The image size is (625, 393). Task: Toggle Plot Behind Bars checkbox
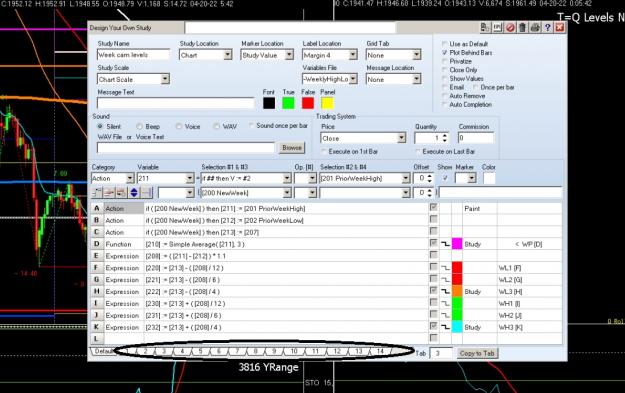coord(444,52)
